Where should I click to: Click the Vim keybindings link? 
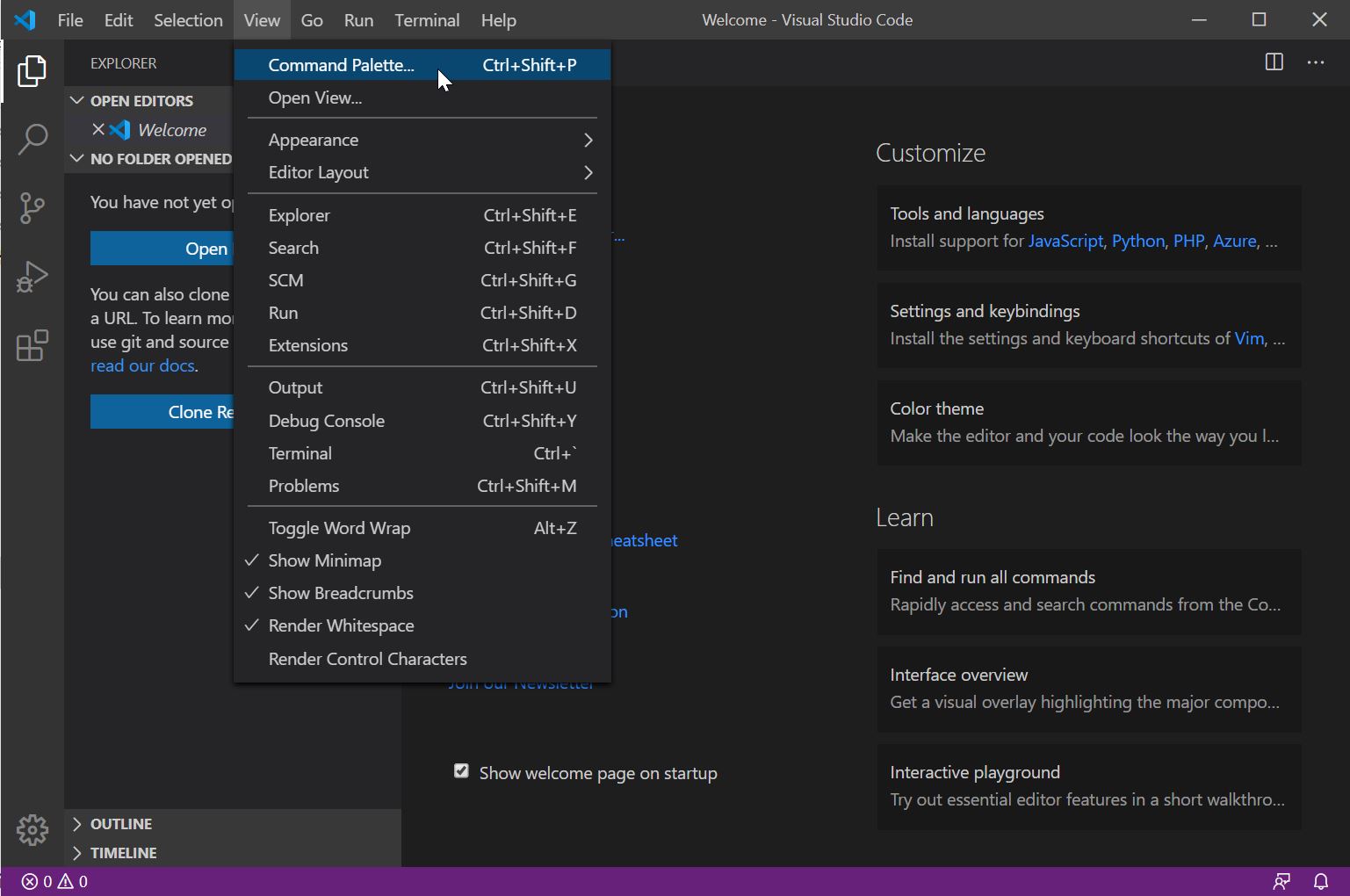(1249, 338)
